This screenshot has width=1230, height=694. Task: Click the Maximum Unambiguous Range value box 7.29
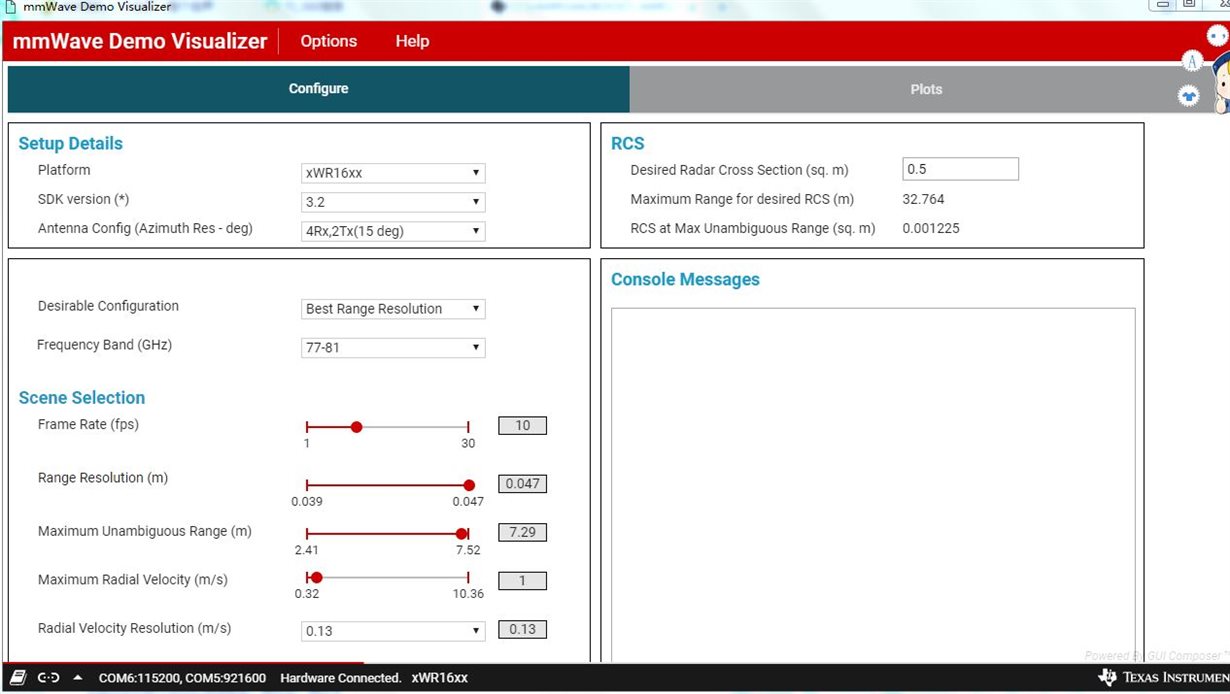[x=522, y=532]
